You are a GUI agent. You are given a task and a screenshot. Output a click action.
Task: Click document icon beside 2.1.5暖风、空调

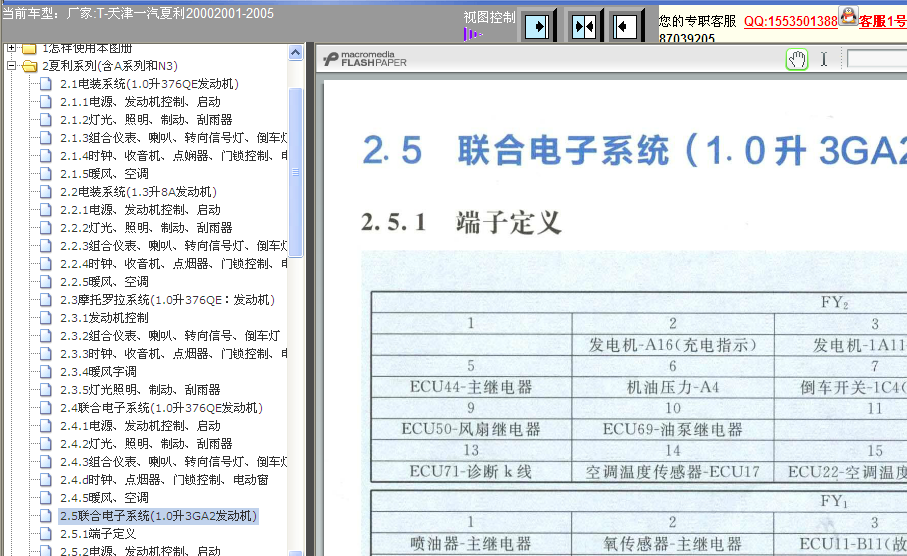(46, 174)
